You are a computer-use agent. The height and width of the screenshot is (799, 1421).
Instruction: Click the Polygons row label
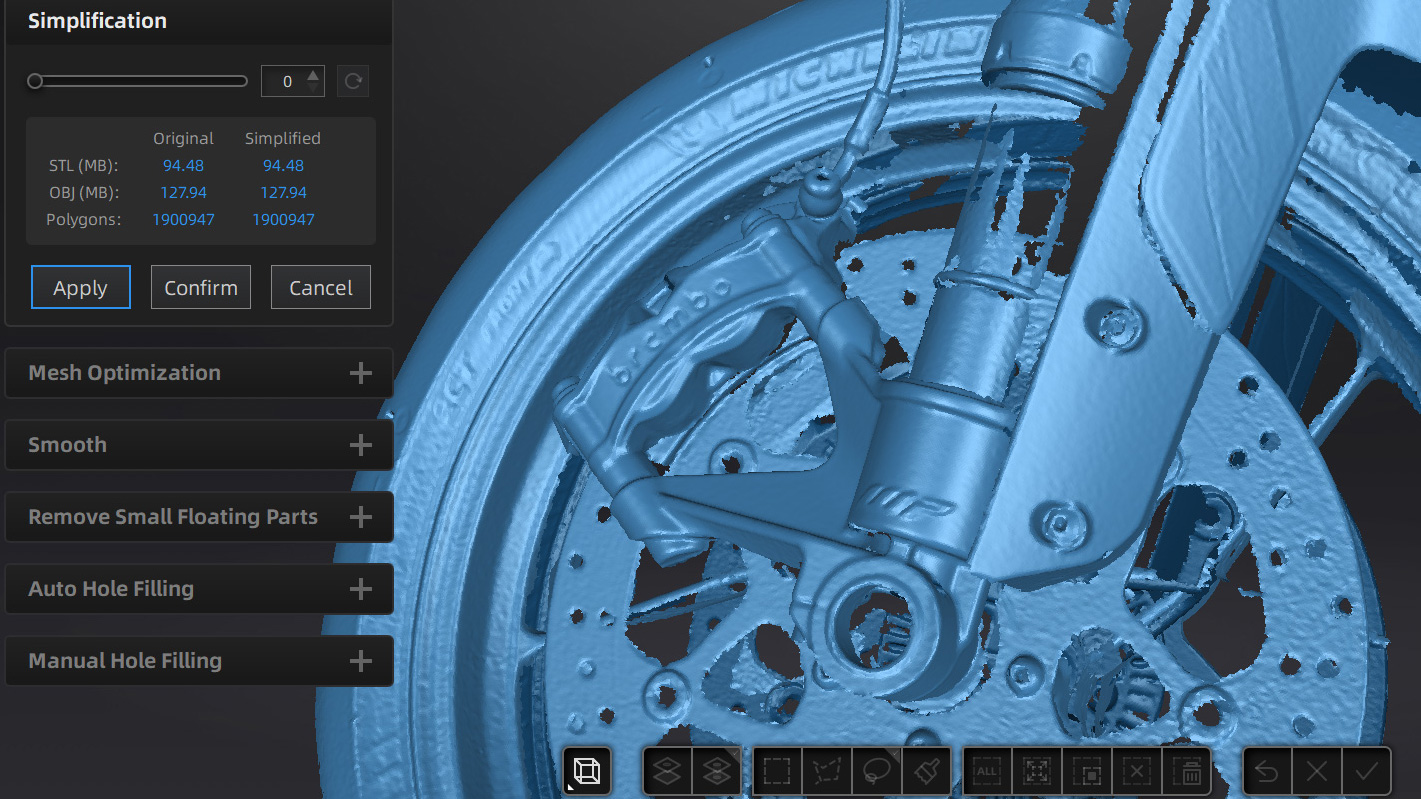pos(84,219)
